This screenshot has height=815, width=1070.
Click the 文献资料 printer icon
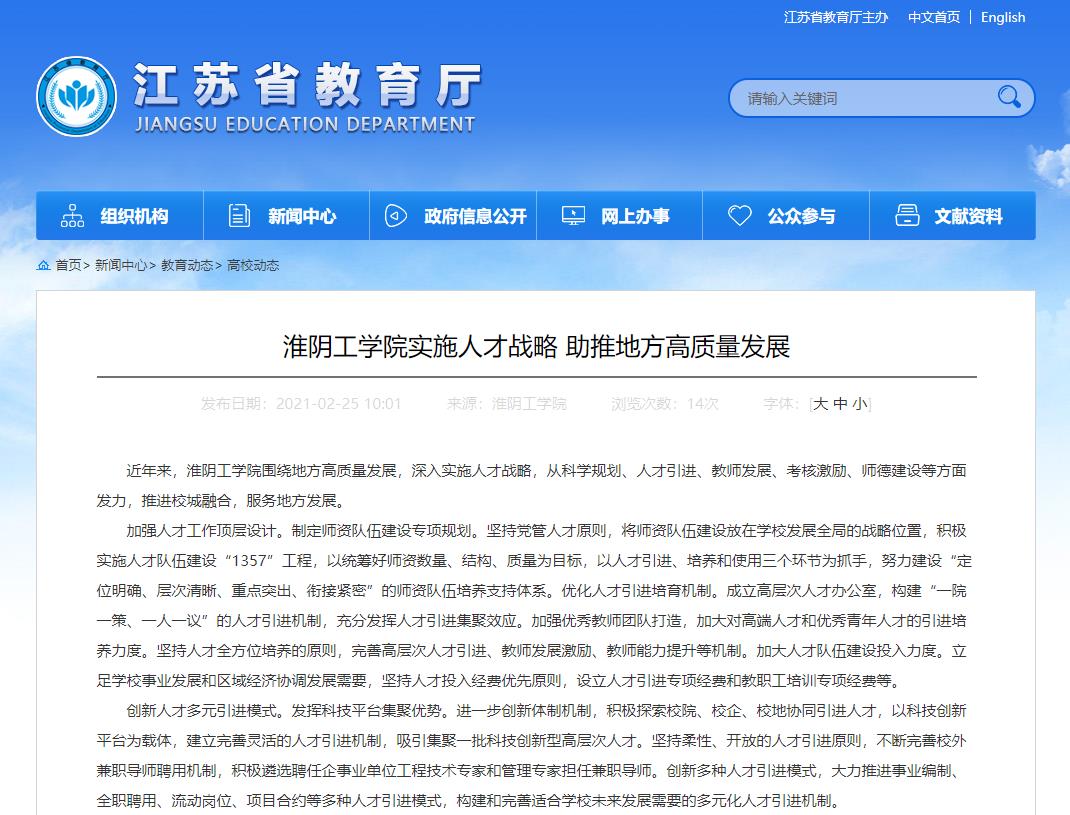907,216
